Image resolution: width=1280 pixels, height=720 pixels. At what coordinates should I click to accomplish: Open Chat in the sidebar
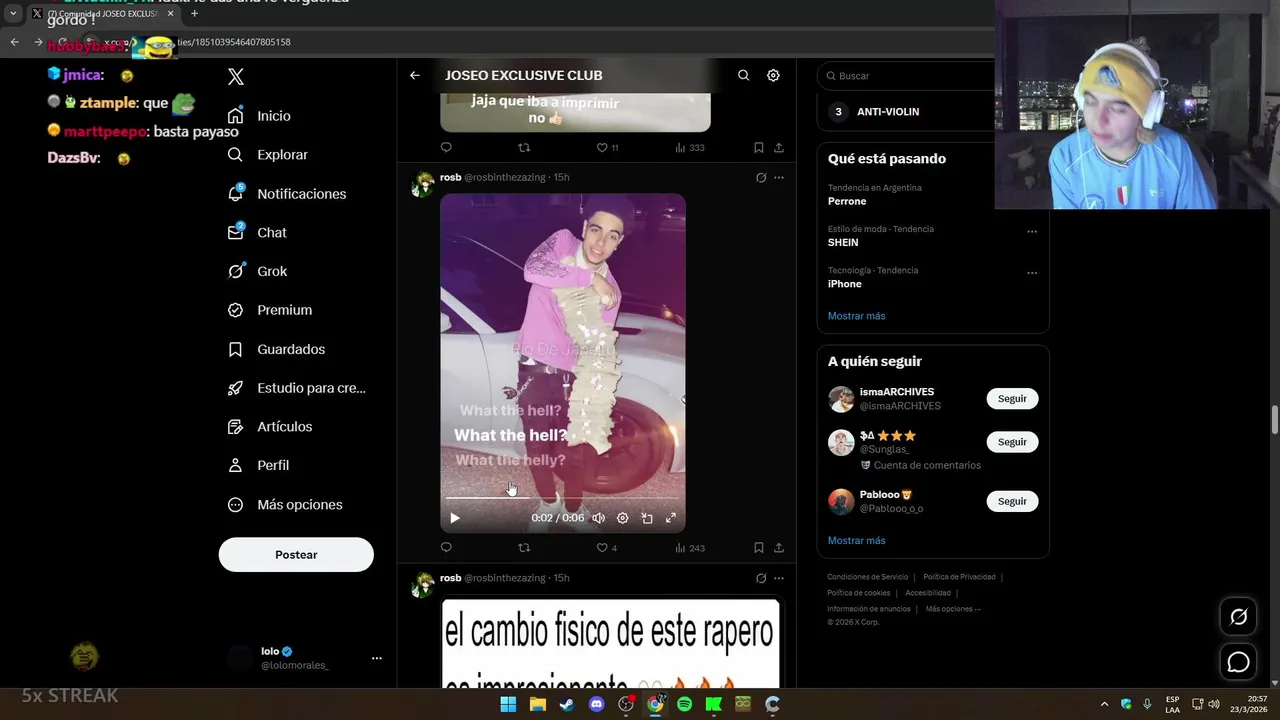[x=258, y=232]
